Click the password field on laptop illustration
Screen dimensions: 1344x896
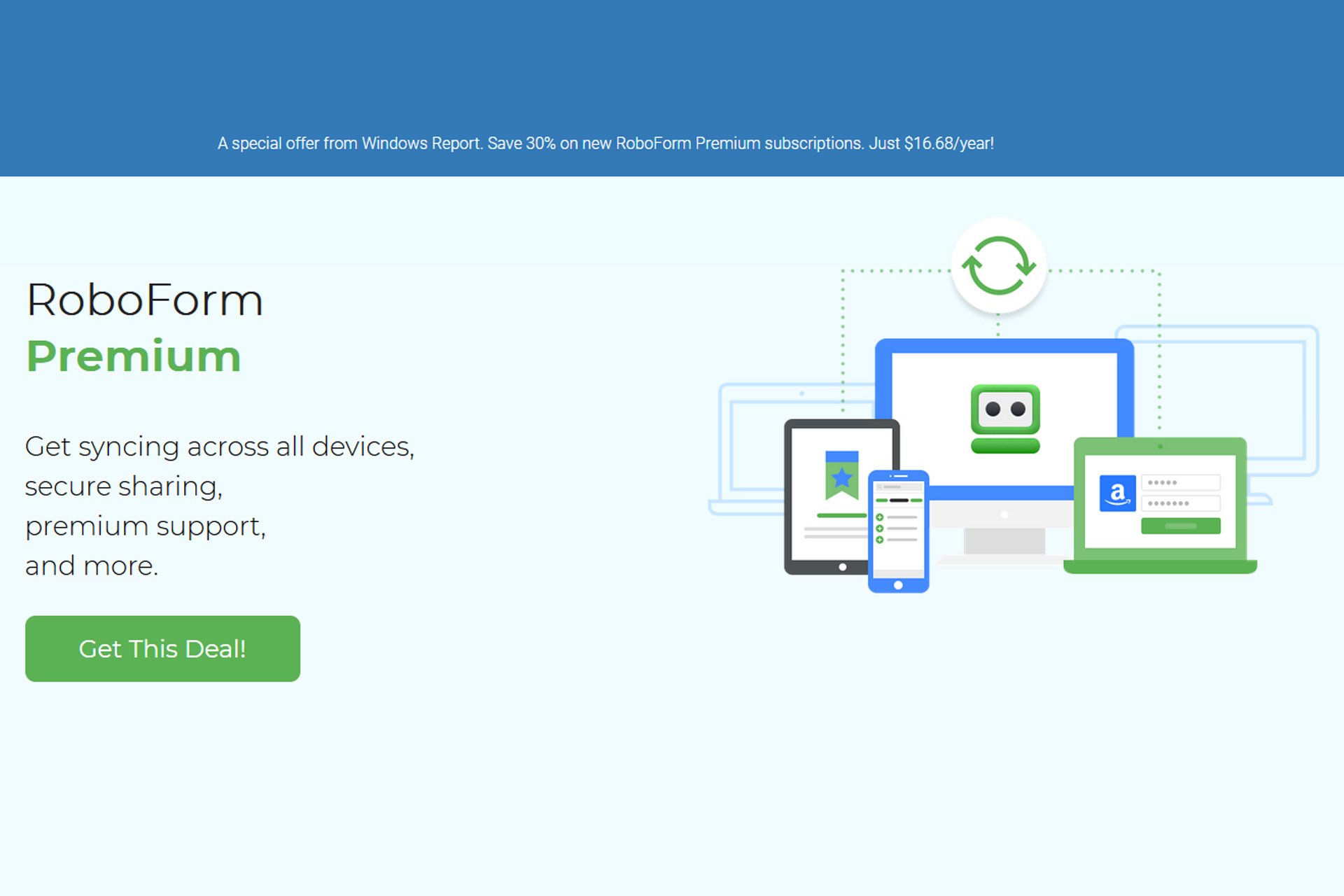click(1180, 503)
